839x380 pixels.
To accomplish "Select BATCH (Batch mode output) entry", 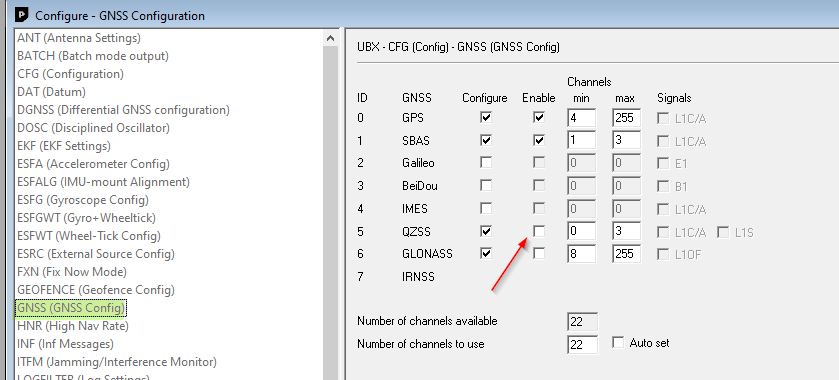I will tap(93, 56).
